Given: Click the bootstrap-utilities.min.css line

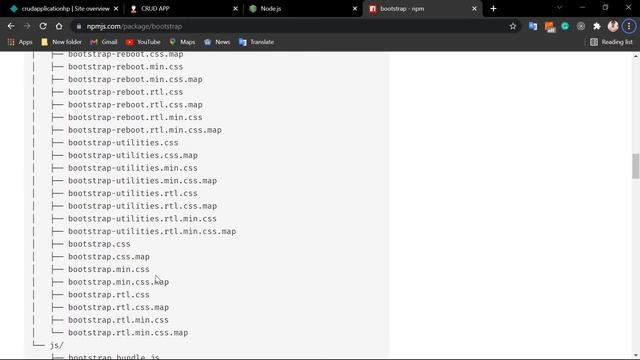Looking at the screenshot, I should coord(133,168).
